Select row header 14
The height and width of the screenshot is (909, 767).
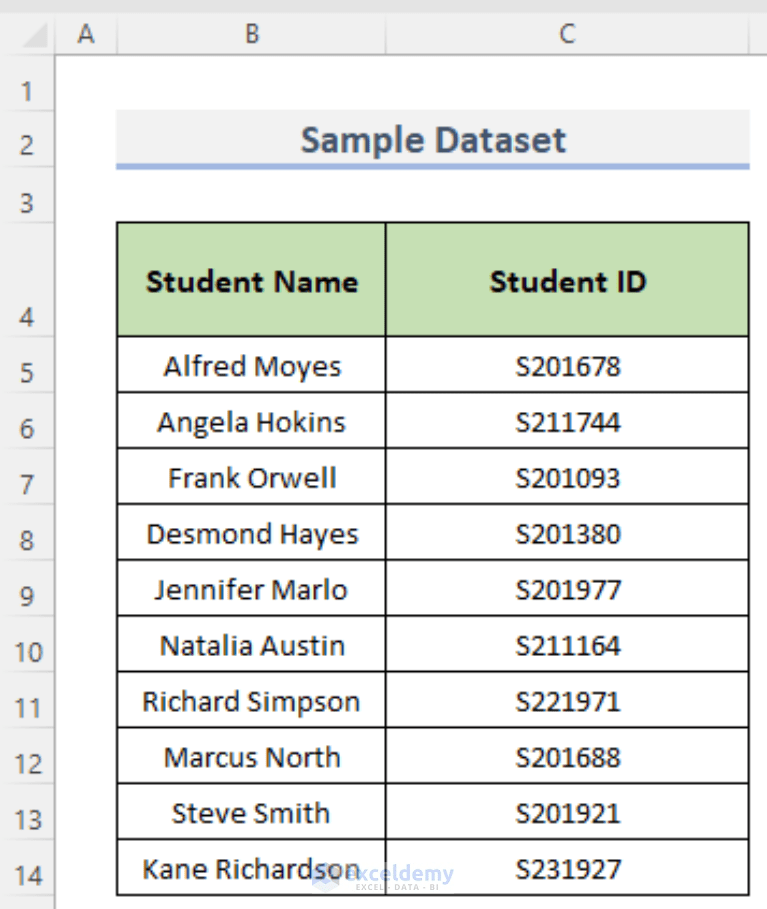pos(29,874)
